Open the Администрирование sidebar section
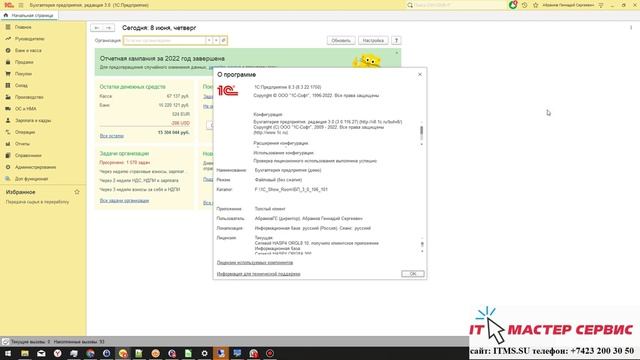 click(x=36, y=167)
